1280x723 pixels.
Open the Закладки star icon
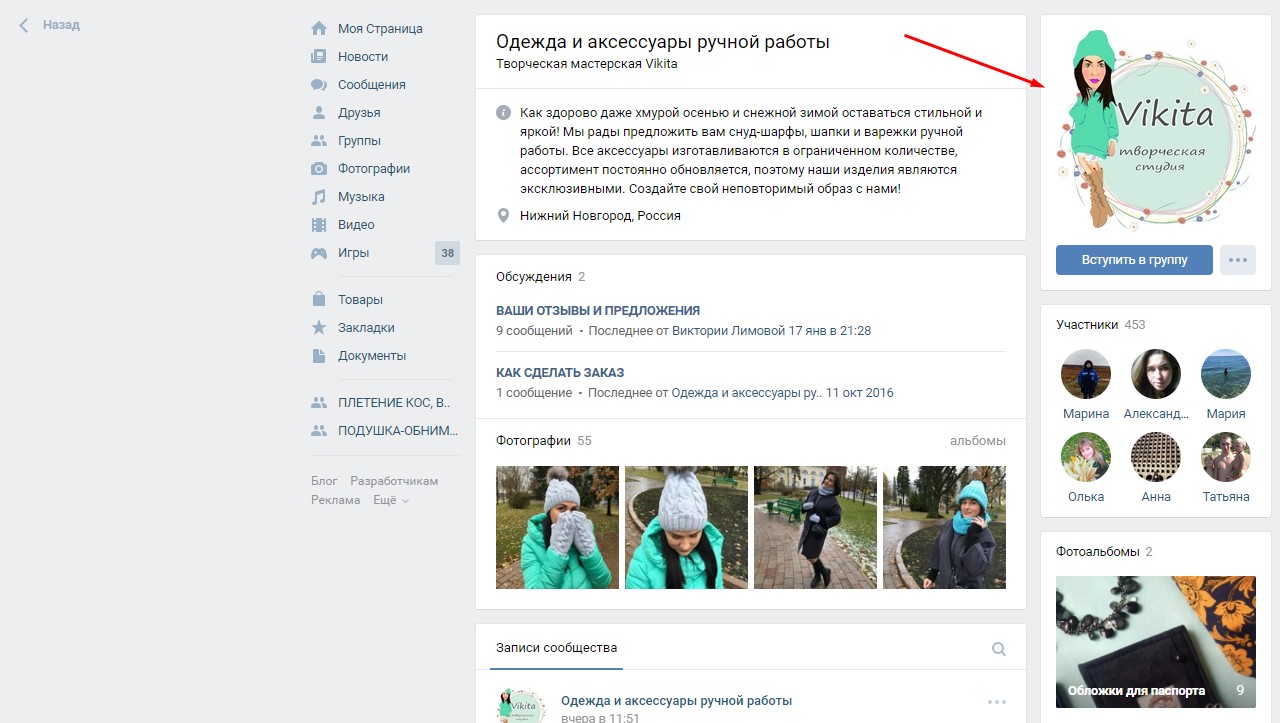point(319,328)
